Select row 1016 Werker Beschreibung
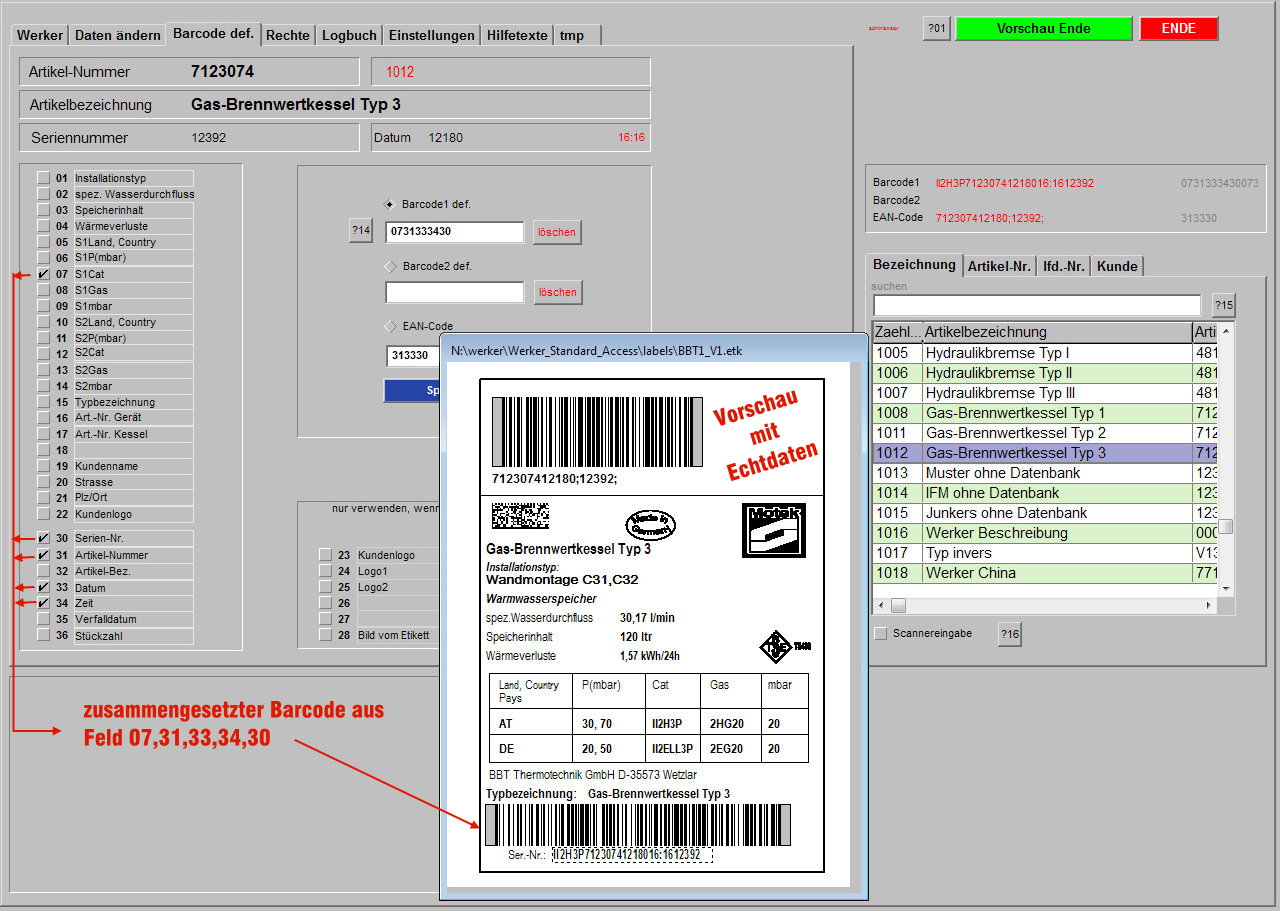This screenshot has height=911, width=1280. [1046, 533]
